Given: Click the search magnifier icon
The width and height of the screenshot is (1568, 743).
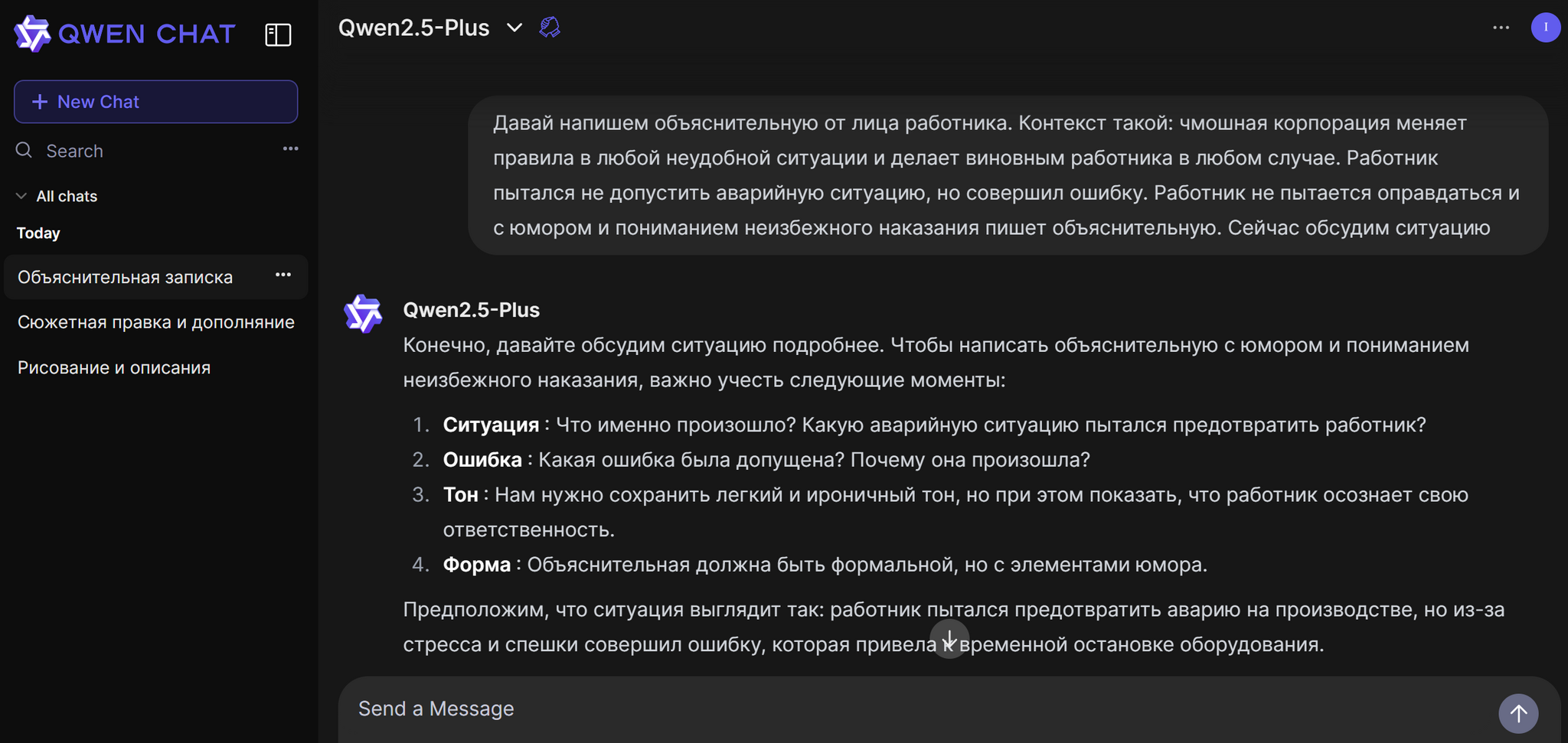Looking at the screenshot, I should [24, 150].
